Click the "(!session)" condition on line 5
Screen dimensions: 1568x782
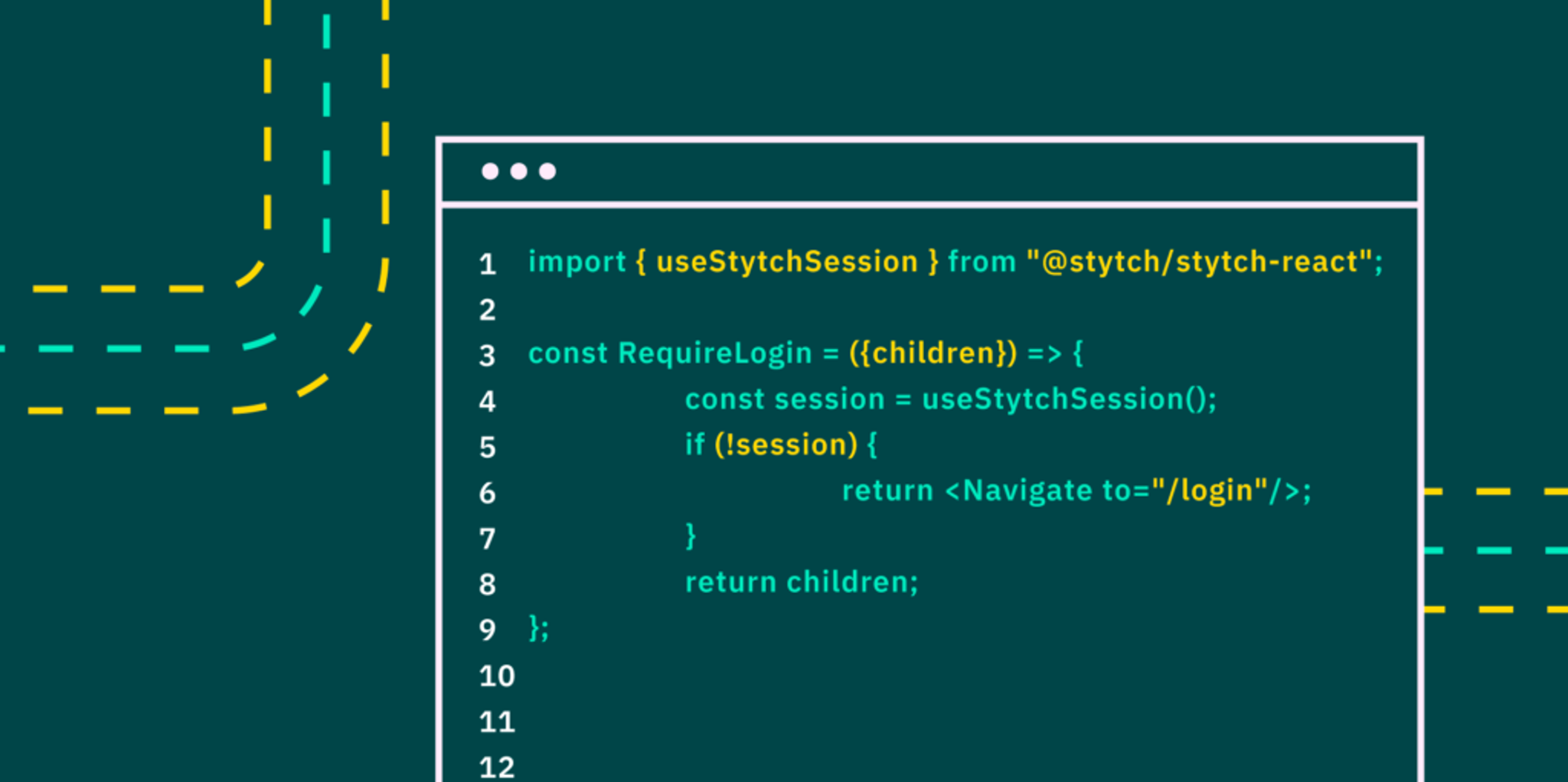click(x=786, y=445)
